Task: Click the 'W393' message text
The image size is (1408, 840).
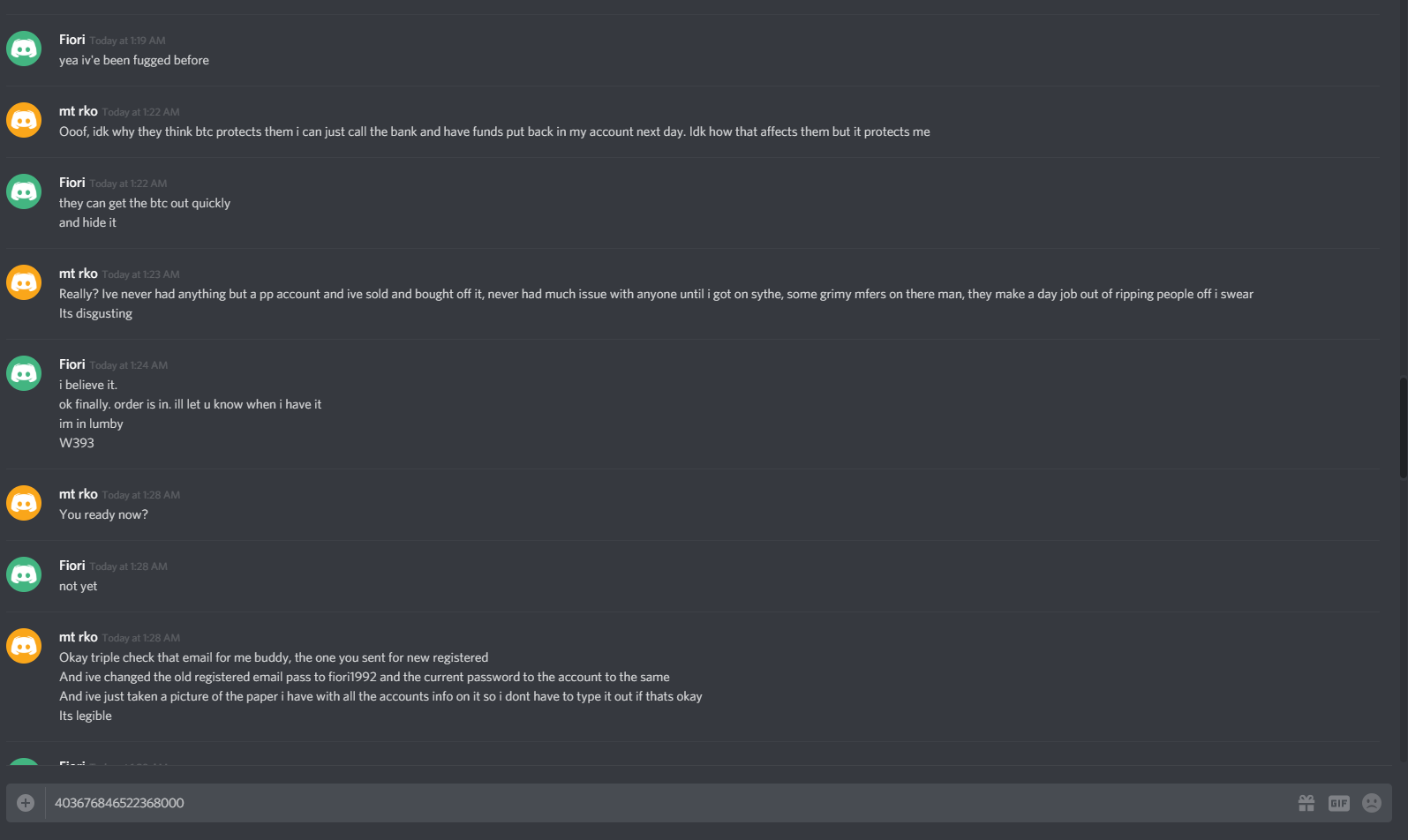Action: pyautogui.click(x=76, y=443)
